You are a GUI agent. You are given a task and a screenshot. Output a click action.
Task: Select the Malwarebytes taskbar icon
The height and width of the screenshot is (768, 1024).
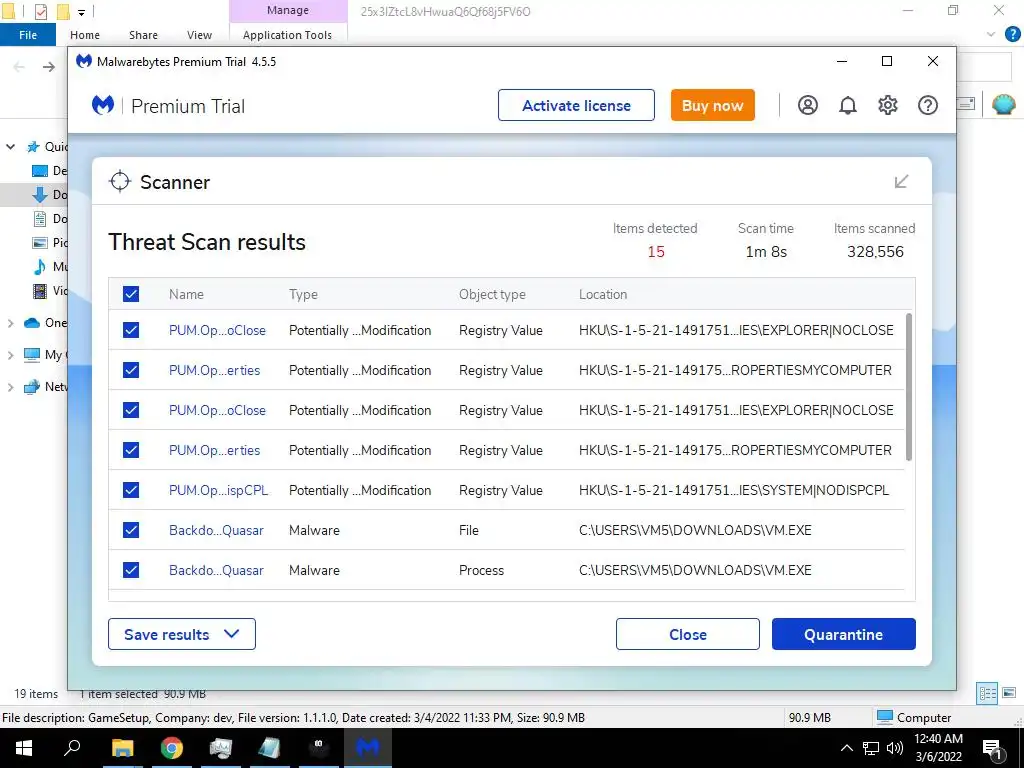[367, 748]
